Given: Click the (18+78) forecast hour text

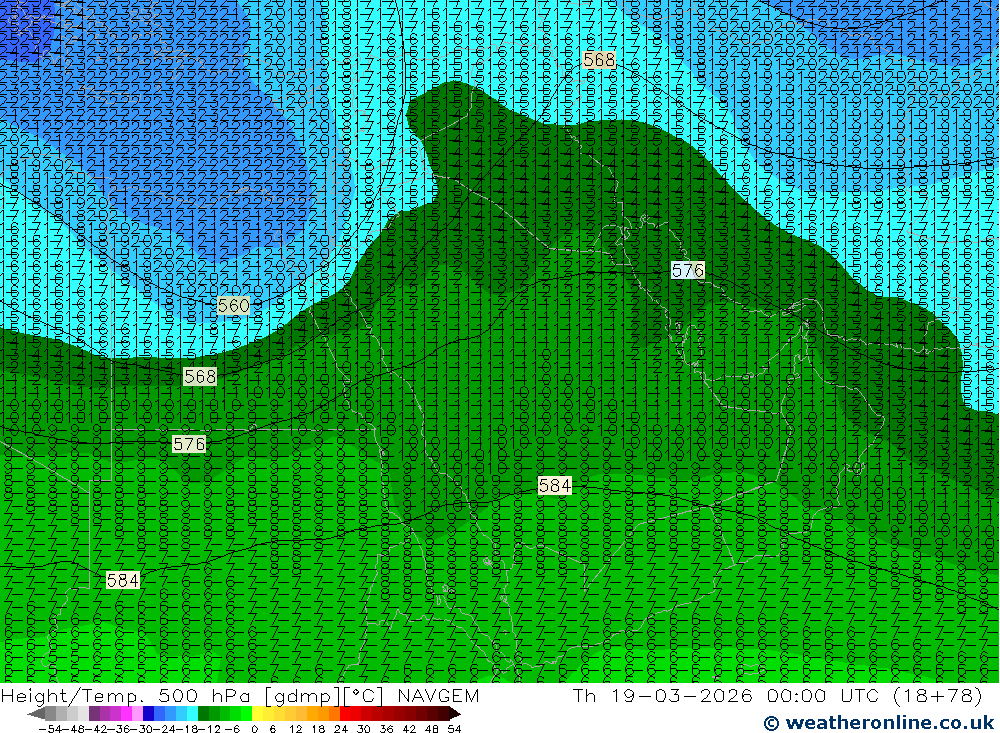Looking at the screenshot, I should (x=936, y=695).
